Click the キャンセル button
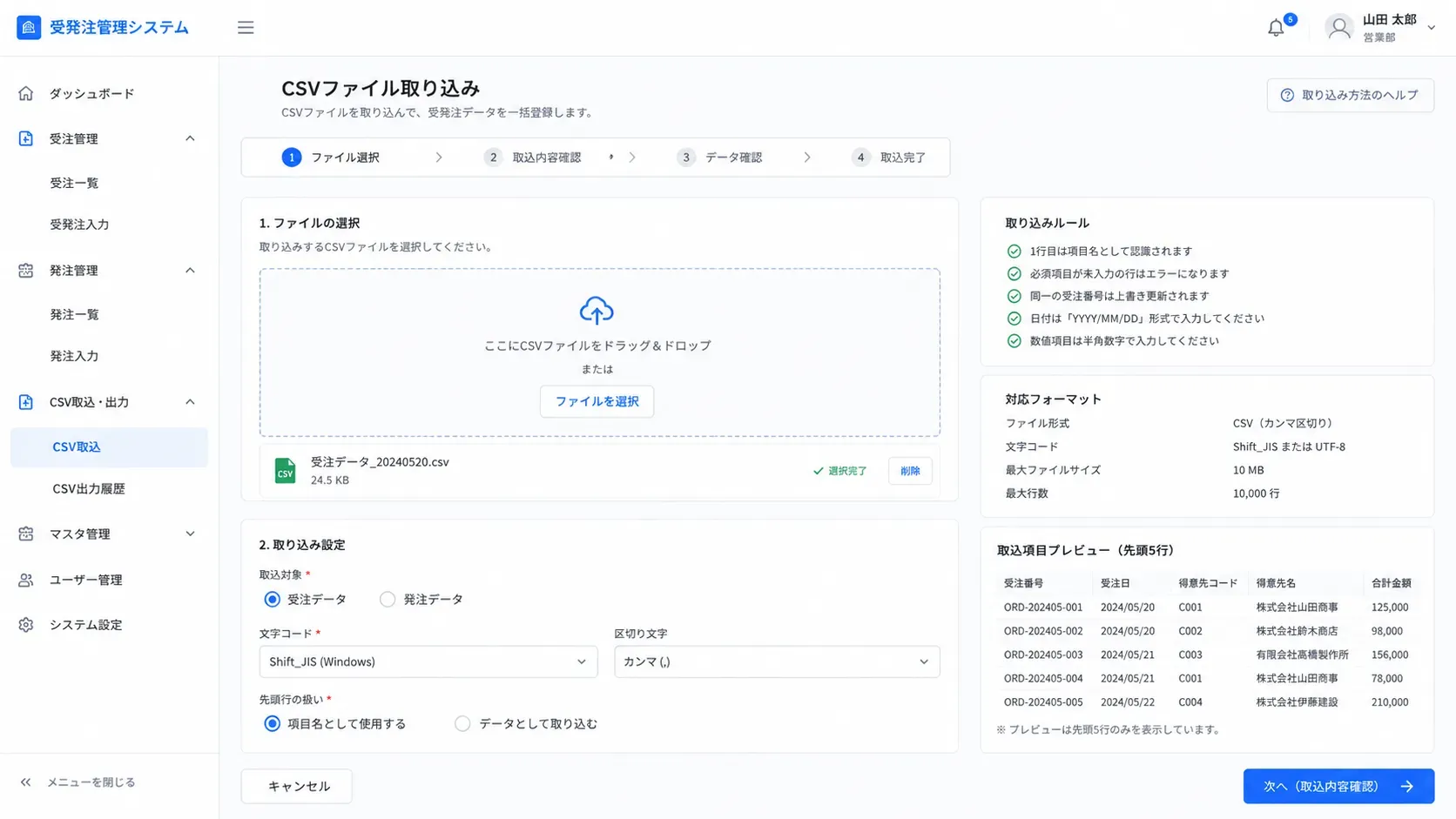Screen dimensions: 1456x819 (x=297, y=787)
